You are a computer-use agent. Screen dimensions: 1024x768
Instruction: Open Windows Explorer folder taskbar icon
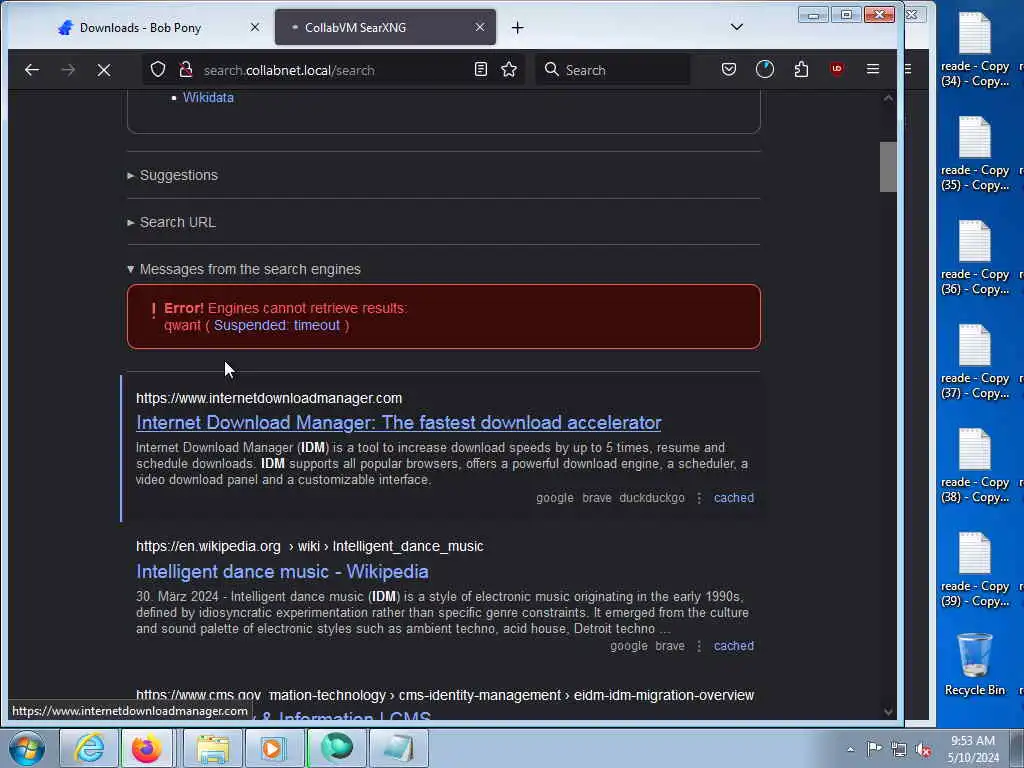click(x=212, y=748)
